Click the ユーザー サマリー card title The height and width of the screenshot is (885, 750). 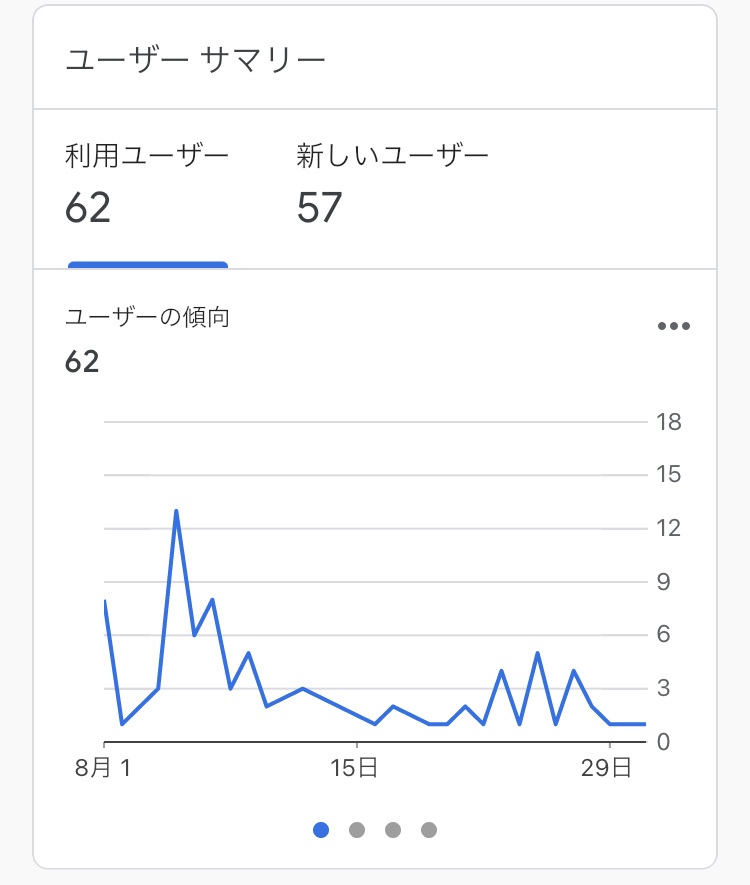click(195, 59)
